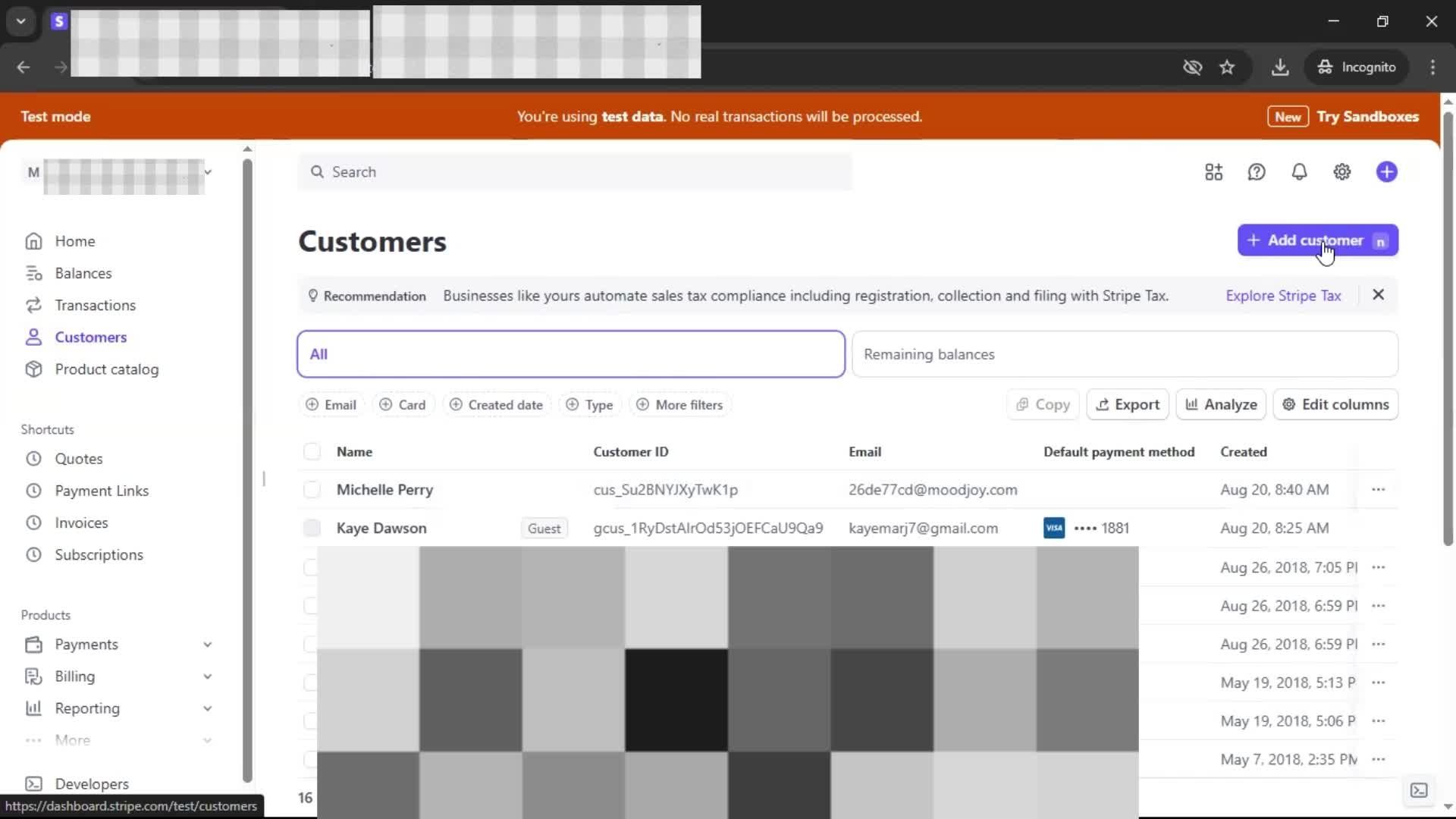1456x819 pixels.
Task: Open row options for Michelle Perry
Action: coord(1378,490)
